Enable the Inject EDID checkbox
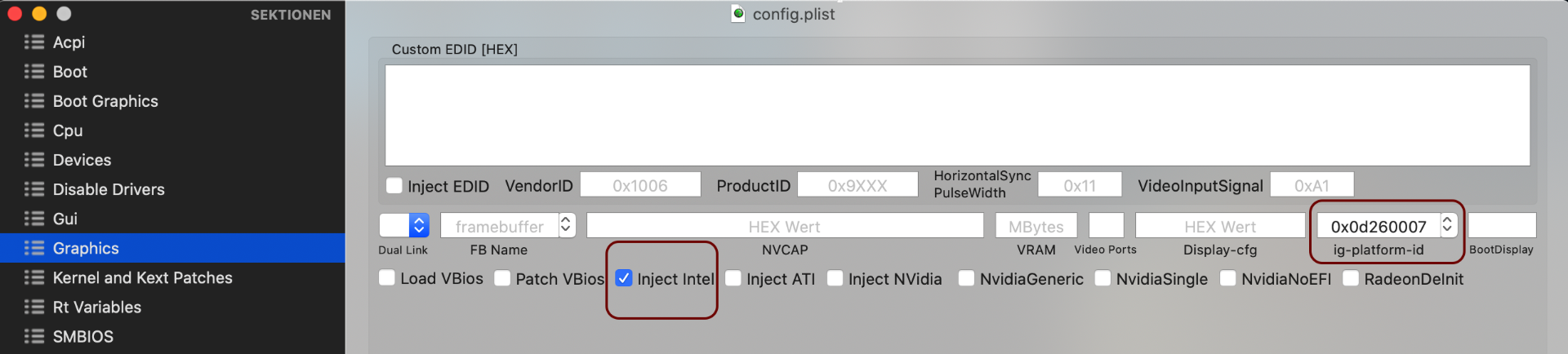The image size is (1568, 354). [394, 186]
